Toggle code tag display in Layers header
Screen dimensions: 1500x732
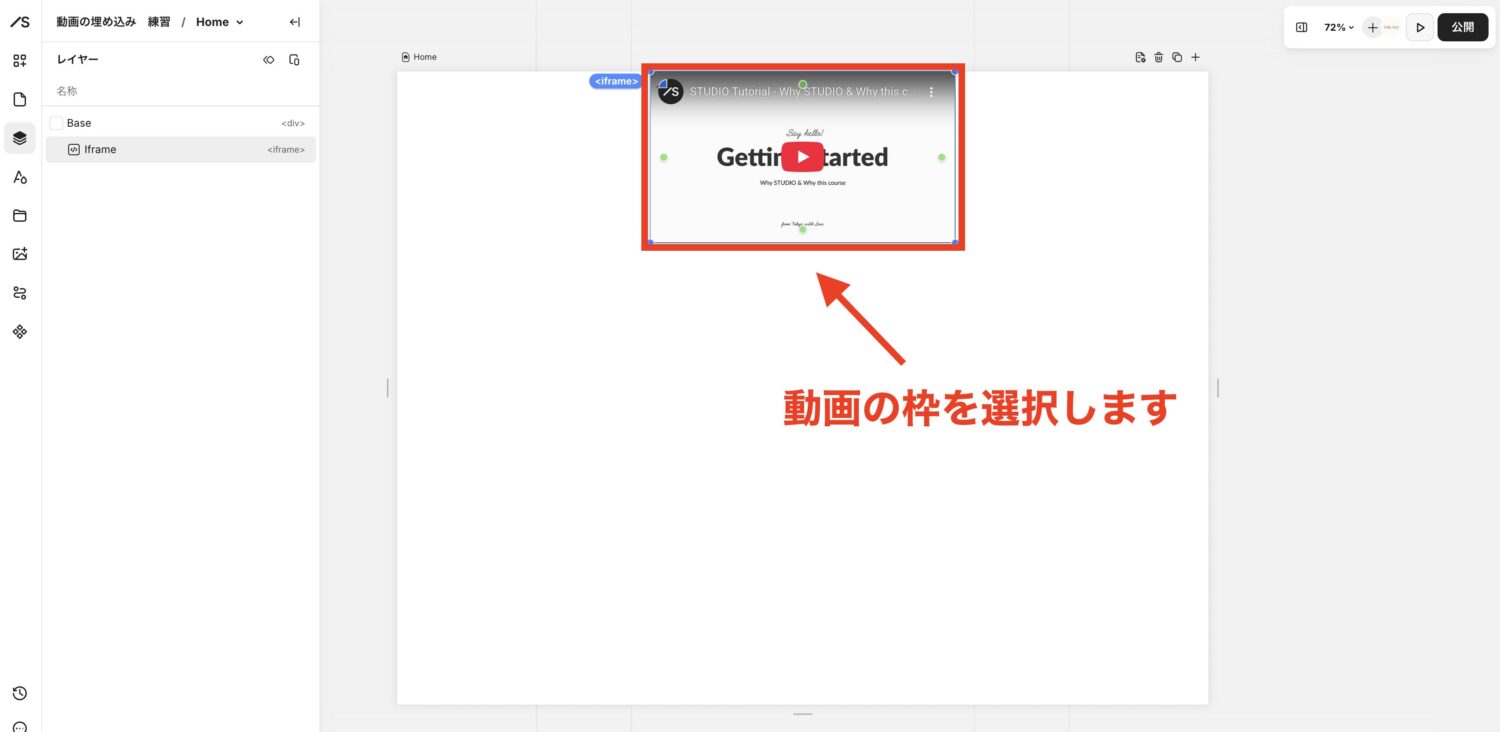(268, 60)
